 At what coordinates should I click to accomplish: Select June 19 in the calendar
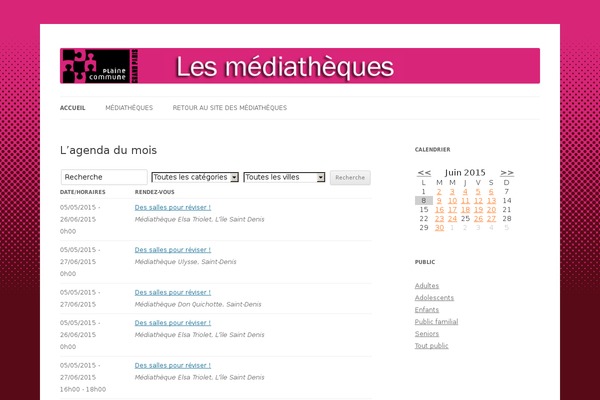(x=478, y=210)
